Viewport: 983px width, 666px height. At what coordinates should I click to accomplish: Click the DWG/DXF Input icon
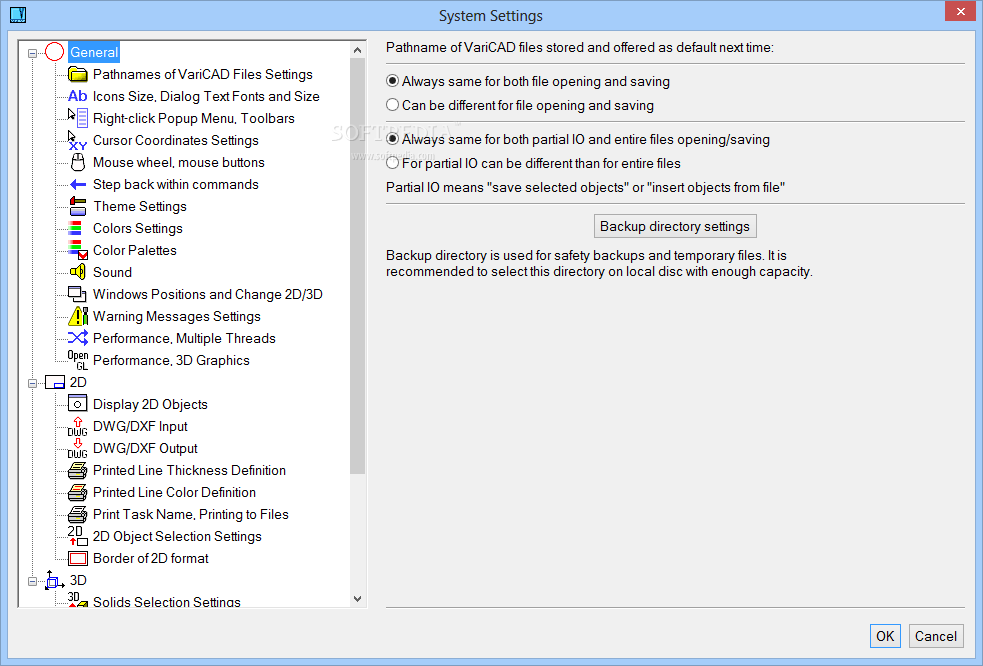coord(78,426)
